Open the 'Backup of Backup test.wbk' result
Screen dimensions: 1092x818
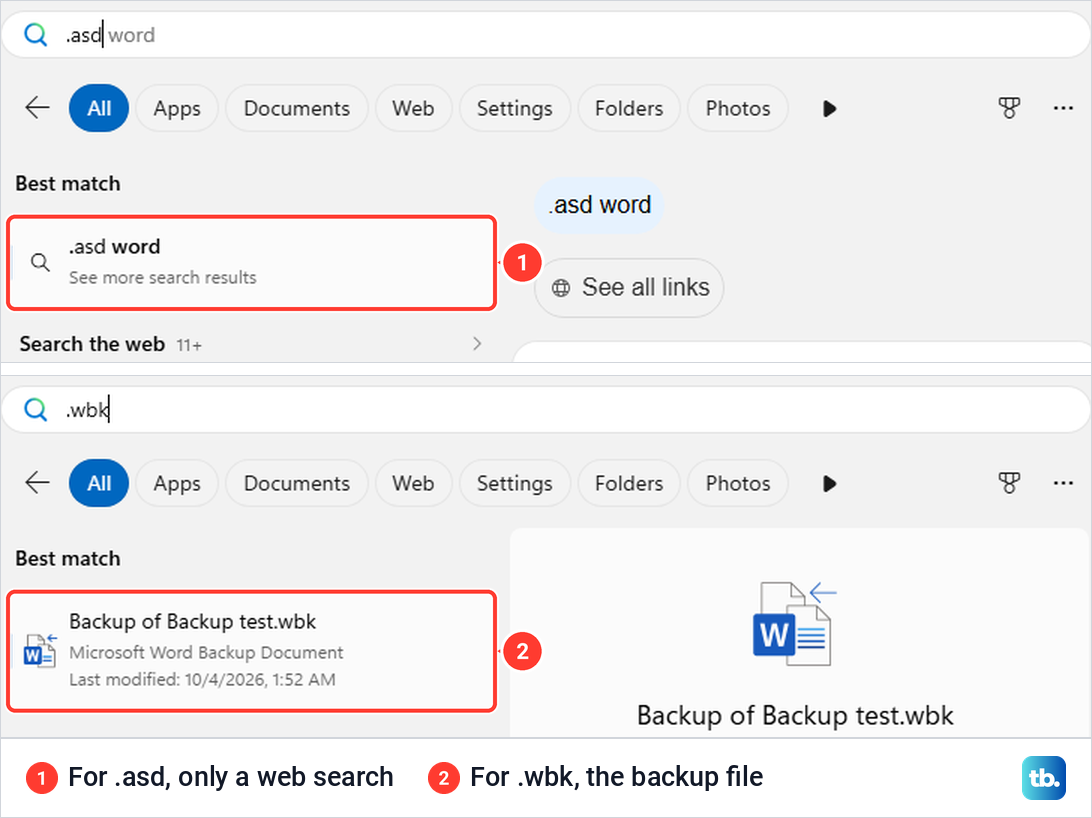pyautogui.click(x=251, y=651)
